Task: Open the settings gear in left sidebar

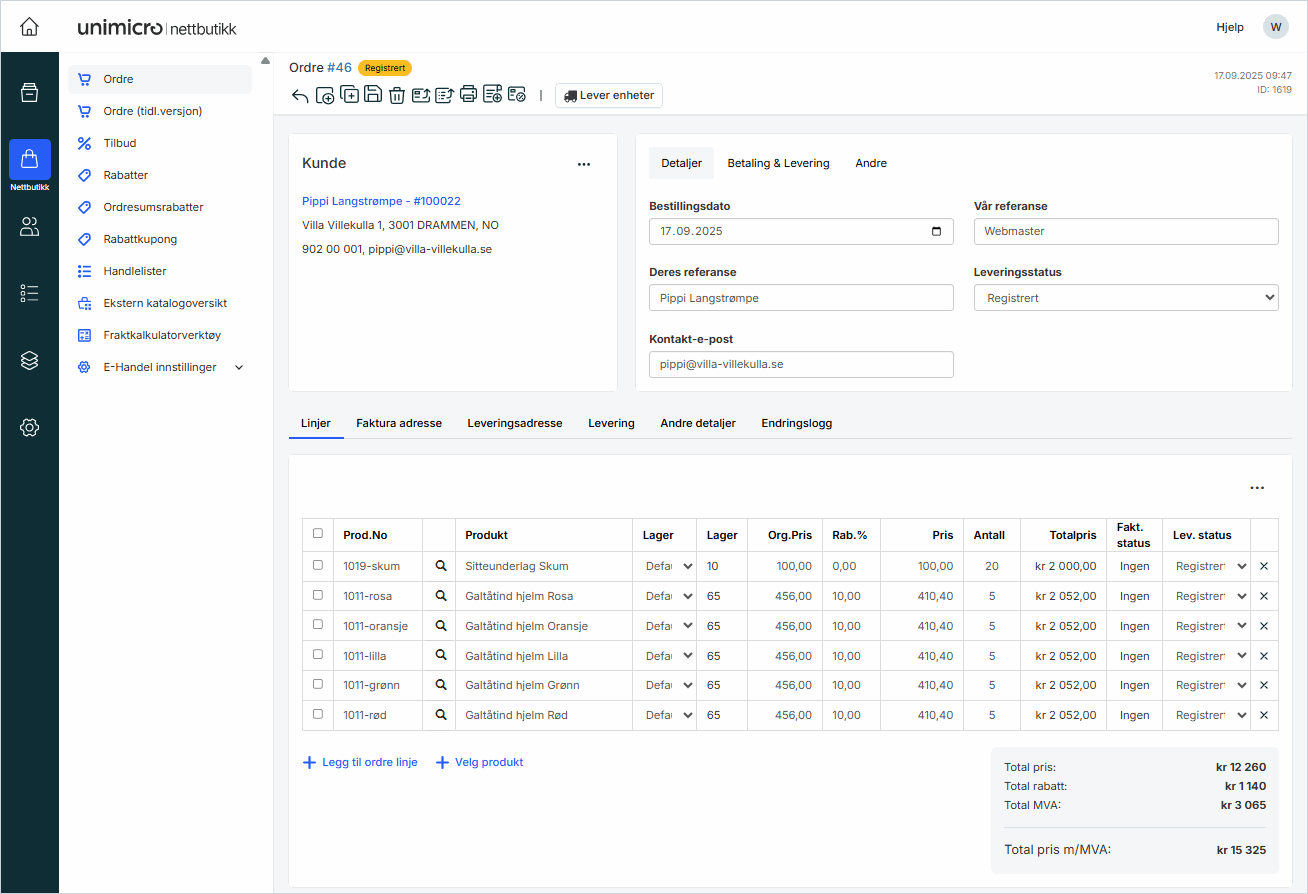Action: pos(30,428)
